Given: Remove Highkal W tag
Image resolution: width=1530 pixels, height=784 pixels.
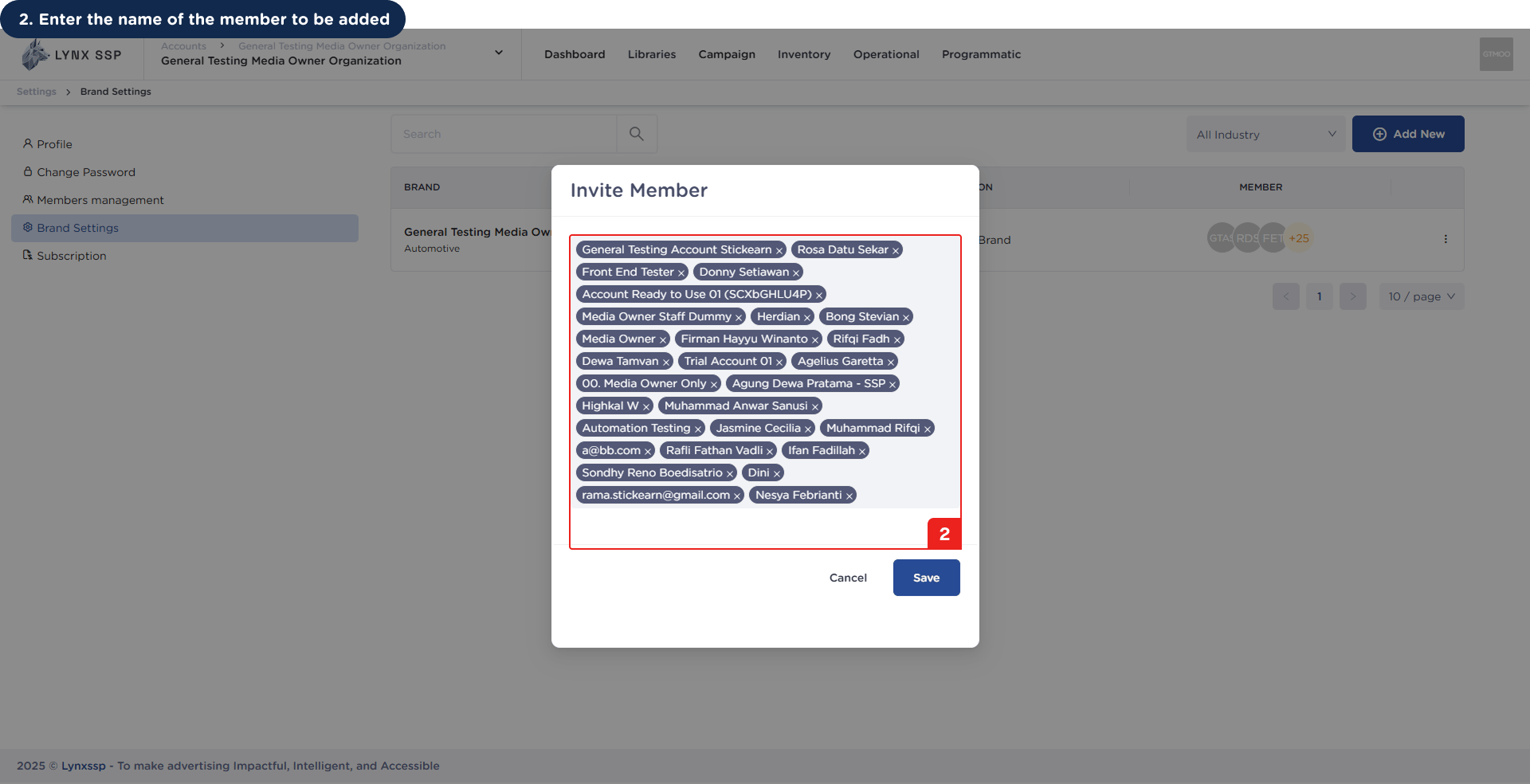Looking at the screenshot, I should 646,406.
